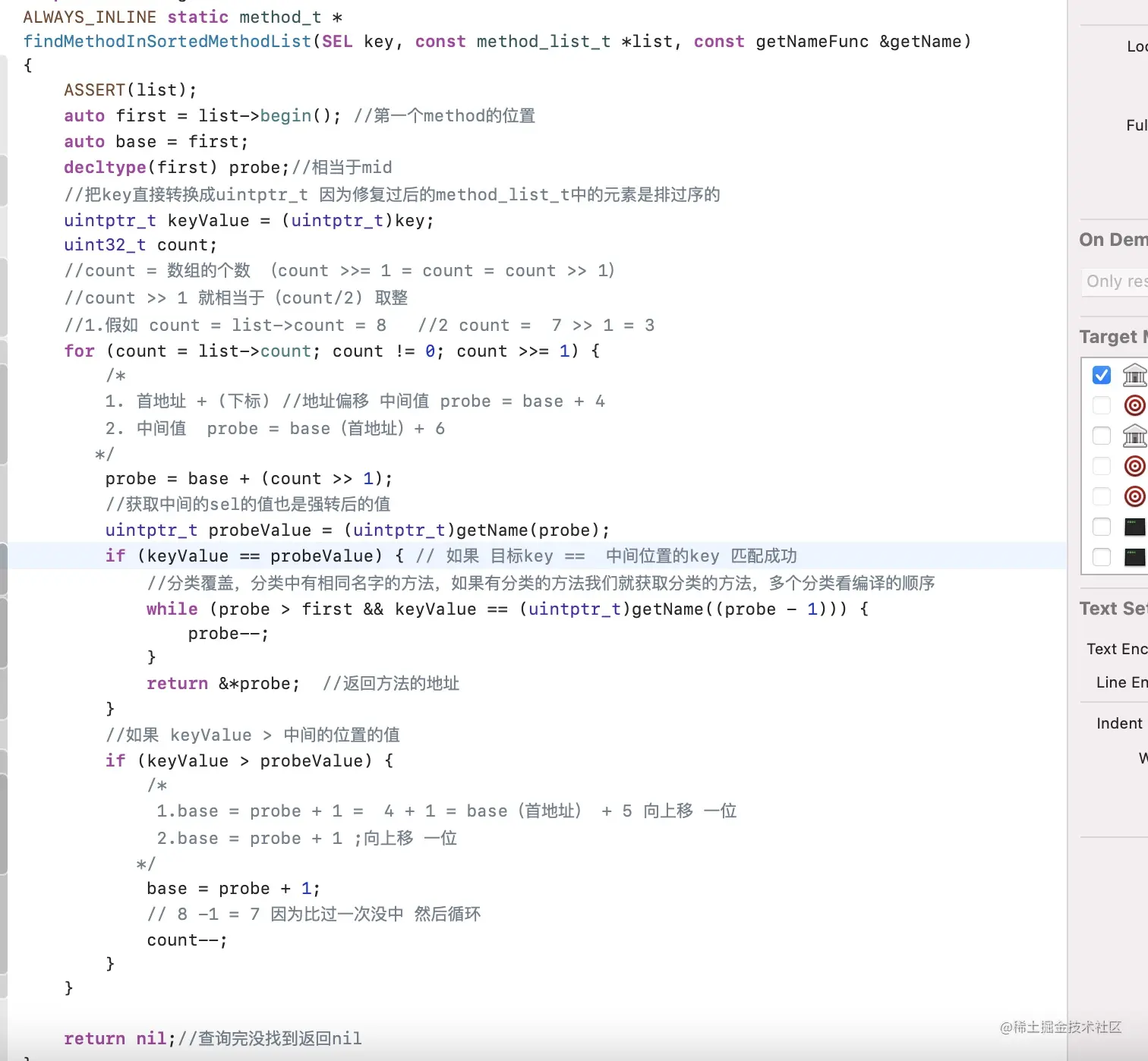
Task: Click the second red target icon in the list
Action: [1135, 466]
